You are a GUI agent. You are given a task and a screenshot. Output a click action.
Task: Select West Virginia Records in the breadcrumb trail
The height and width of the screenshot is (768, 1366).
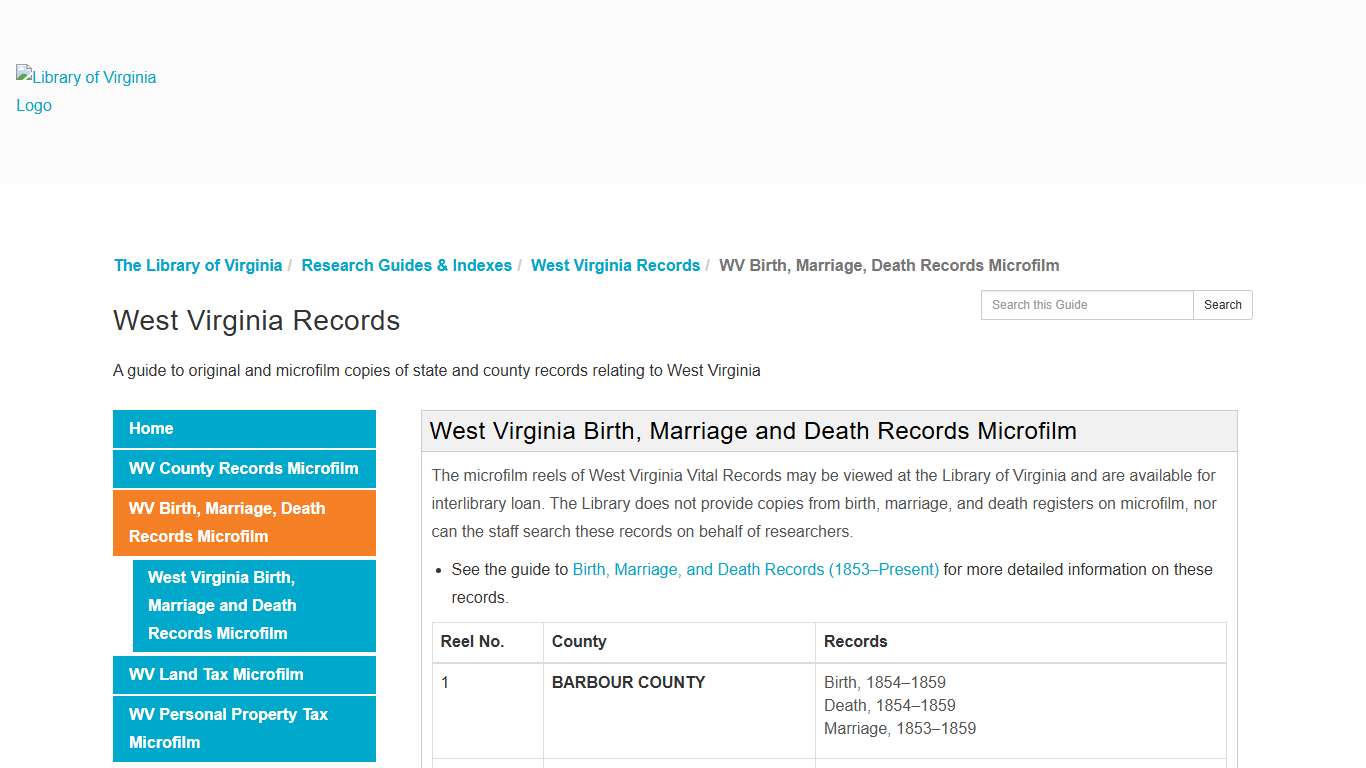(x=615, y=265)
